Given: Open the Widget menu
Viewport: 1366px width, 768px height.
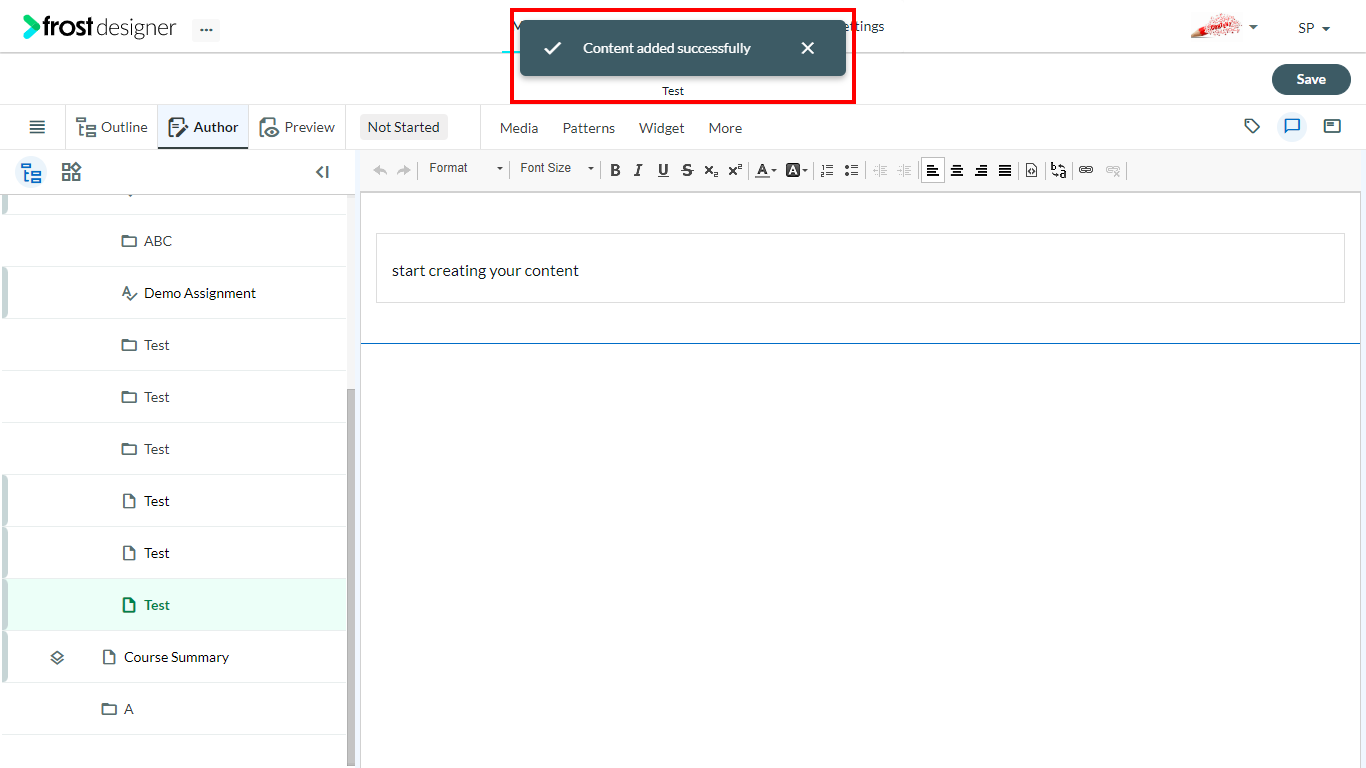Looking at the screenshot, I should tap(662, 128).
